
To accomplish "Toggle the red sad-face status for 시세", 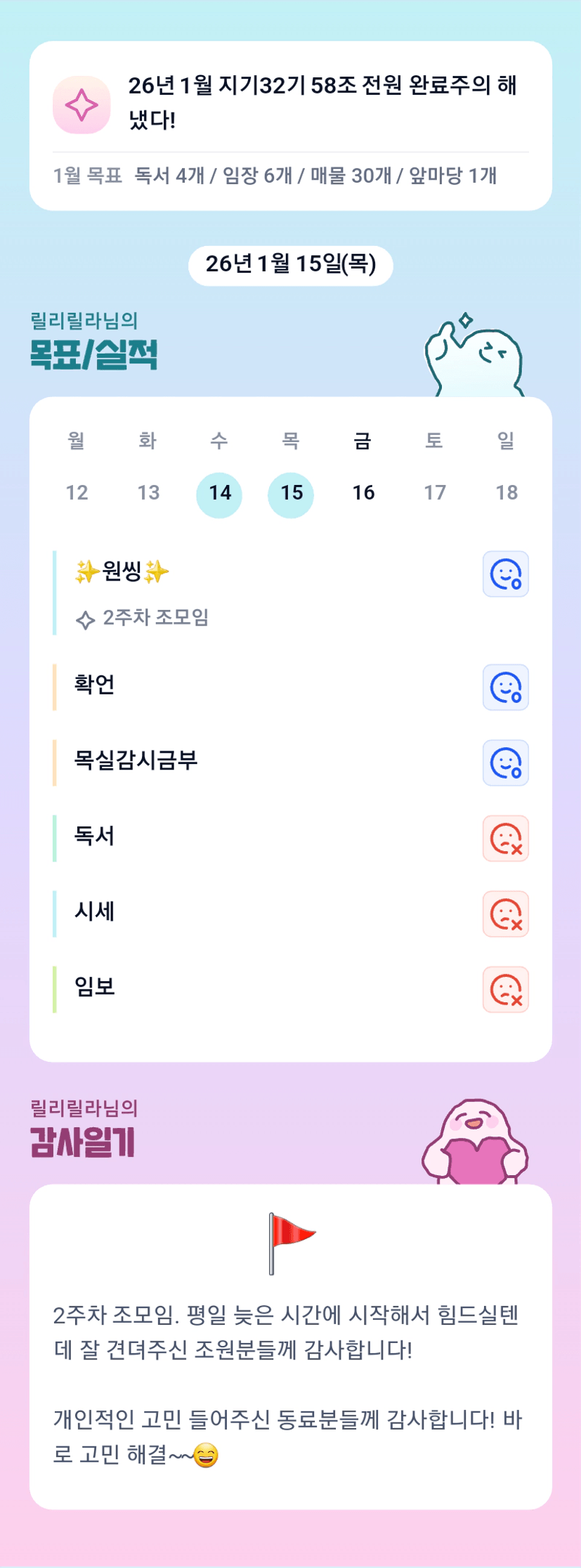I will (x=505, y=914).
